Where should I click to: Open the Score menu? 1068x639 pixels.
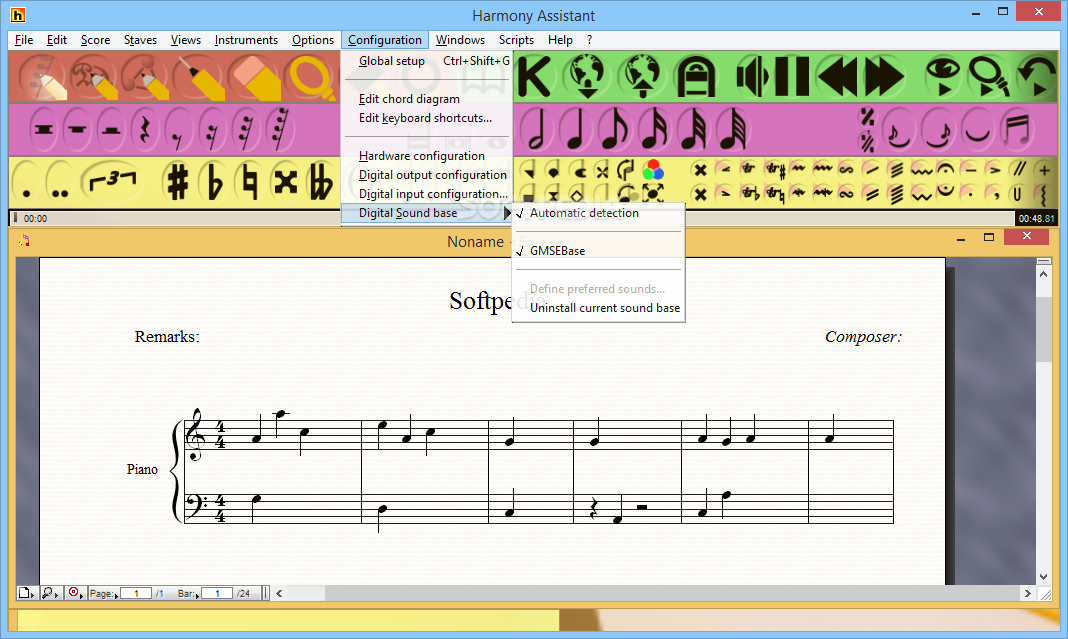pyautogui.click(x=95, y=40)
